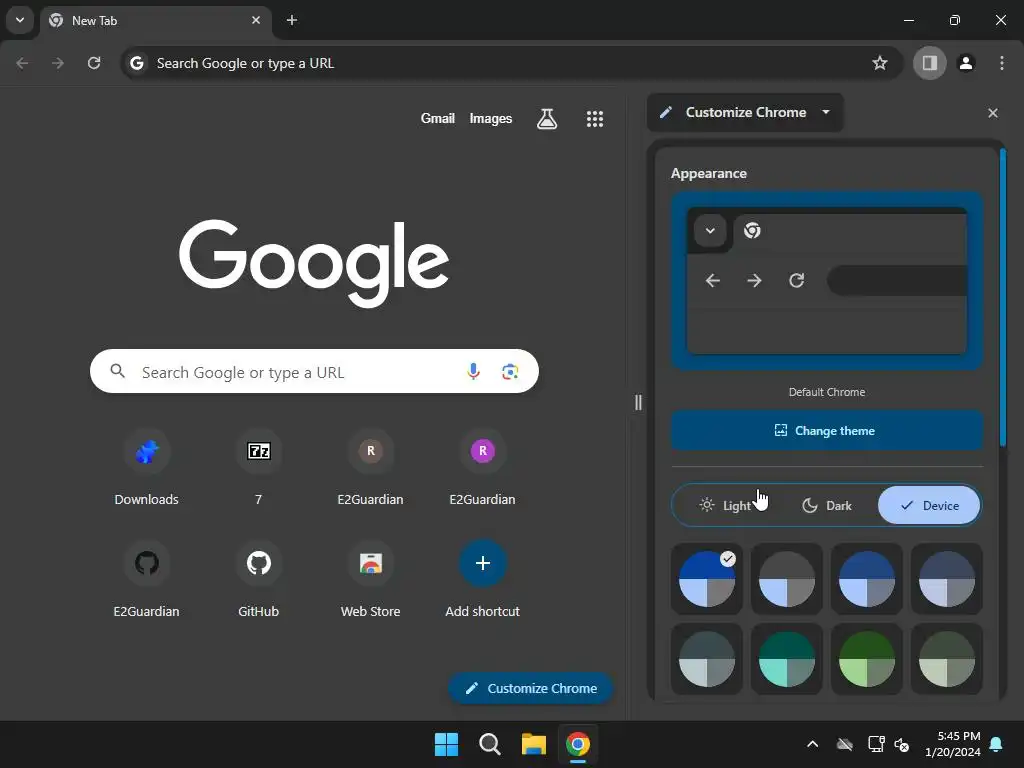Select the Light mode option

[724, 505]
